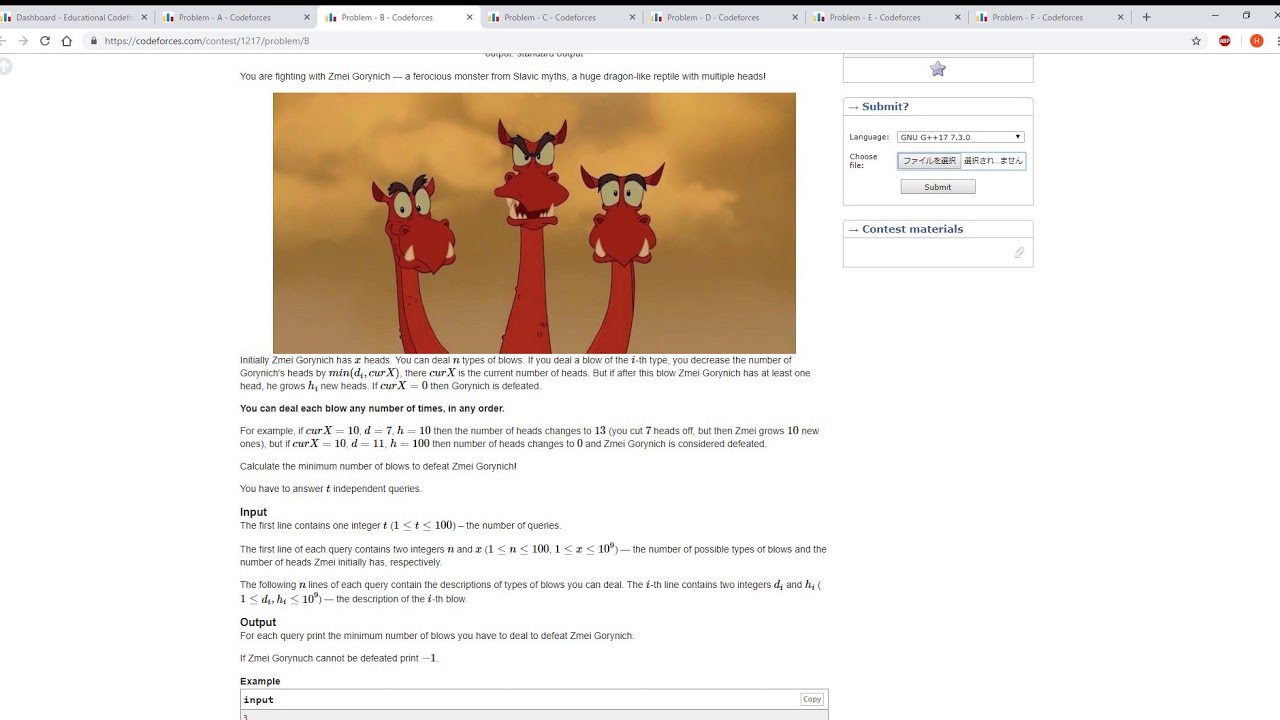Switch to the Dashboard - Educational Codeforces tab
This screenshot has width=1280, height=720.
(75, 17)
